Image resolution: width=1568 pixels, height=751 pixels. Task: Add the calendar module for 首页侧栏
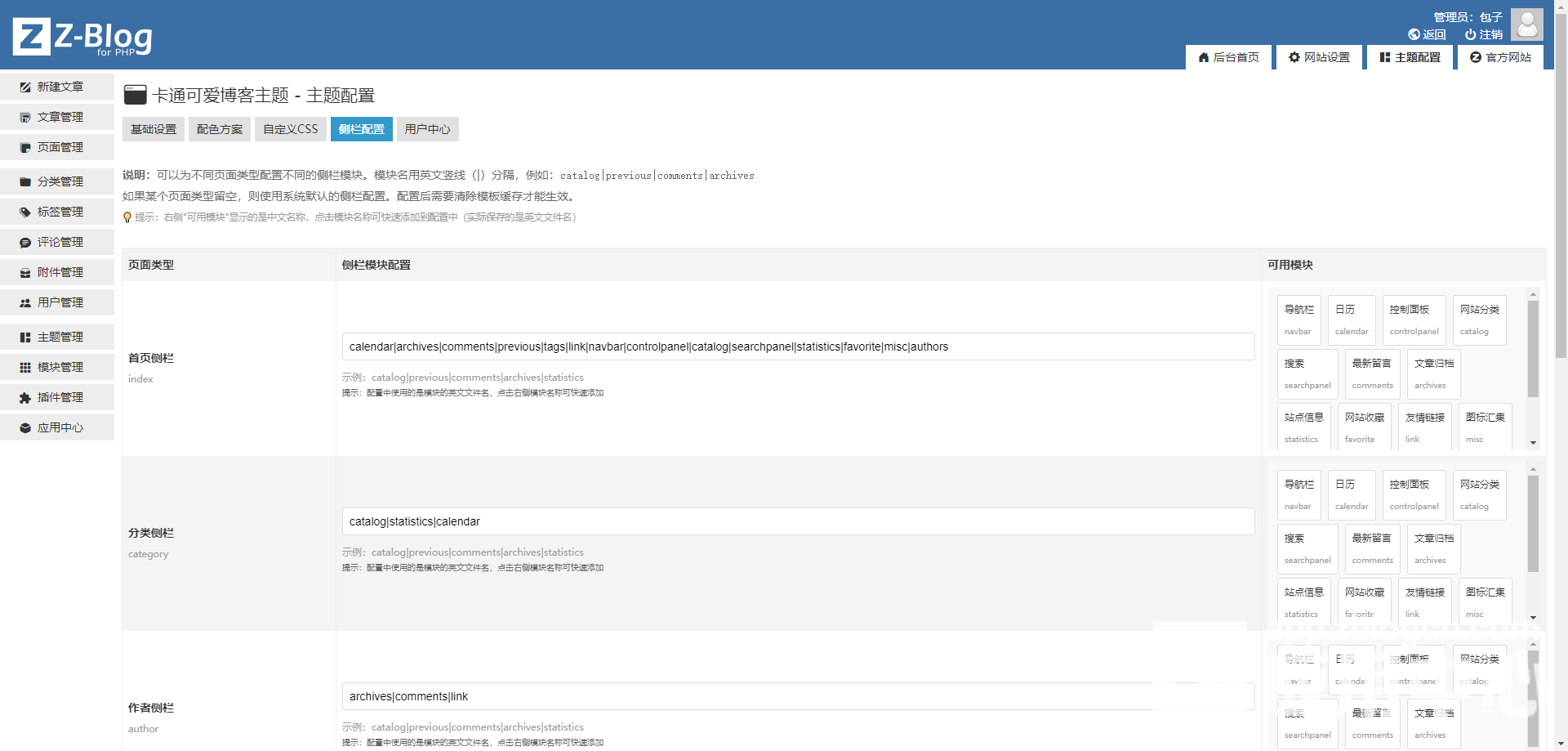point(1351,320)
